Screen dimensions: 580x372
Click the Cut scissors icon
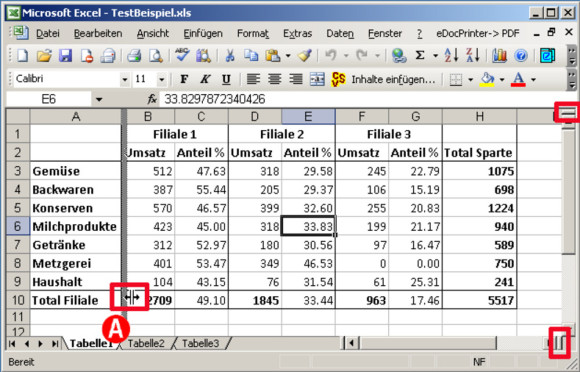(230, 56)
